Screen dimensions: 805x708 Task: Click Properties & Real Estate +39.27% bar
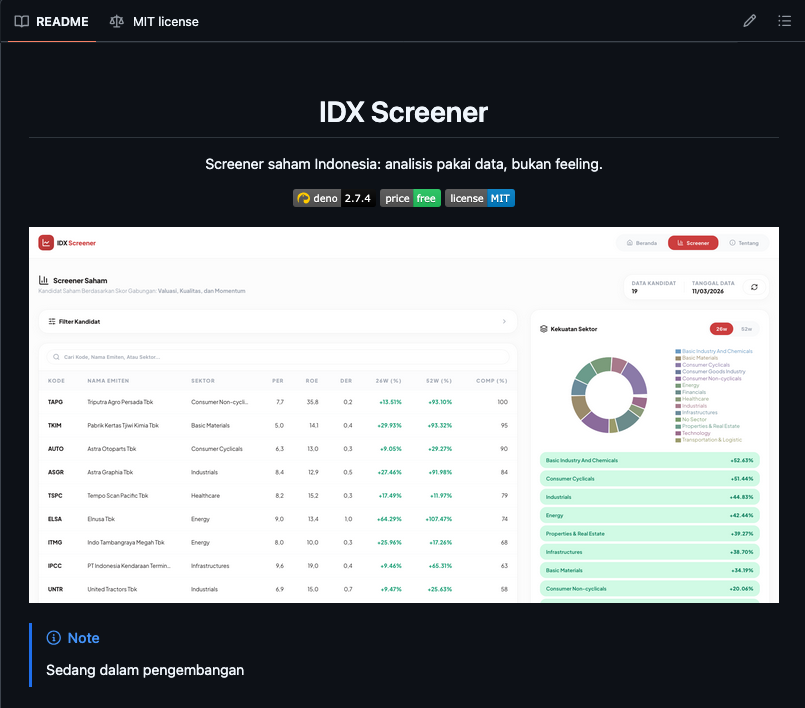649,534
